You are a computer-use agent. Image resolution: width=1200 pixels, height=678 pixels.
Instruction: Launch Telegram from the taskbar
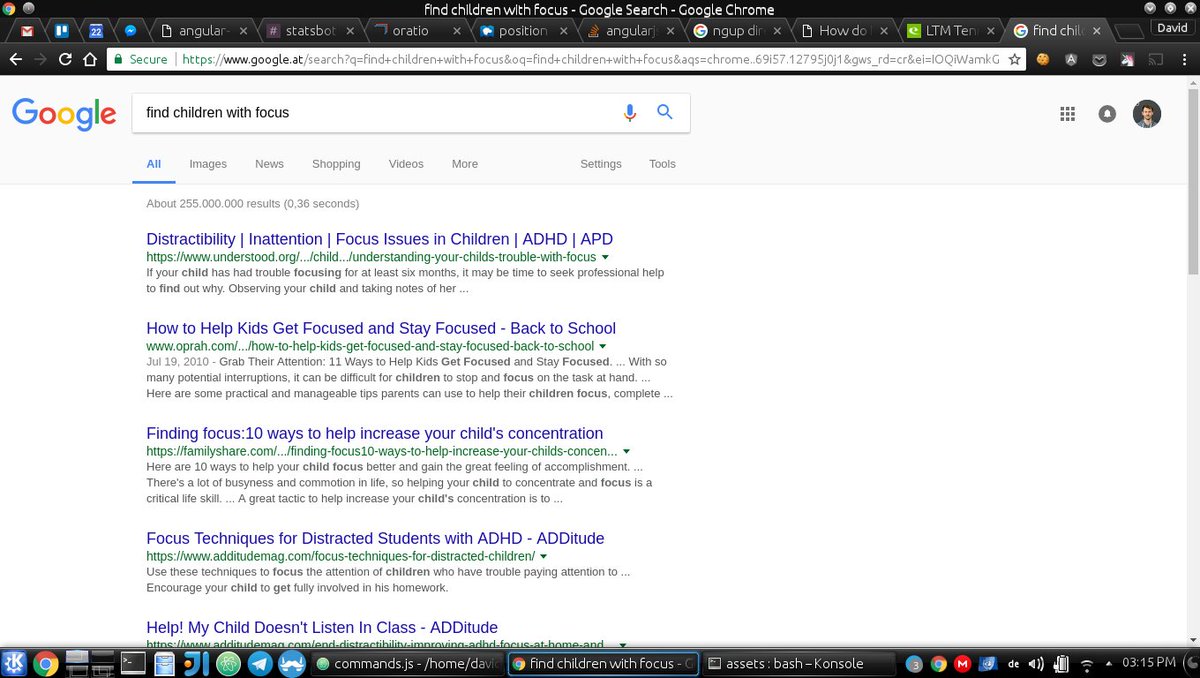pos(262,662)
